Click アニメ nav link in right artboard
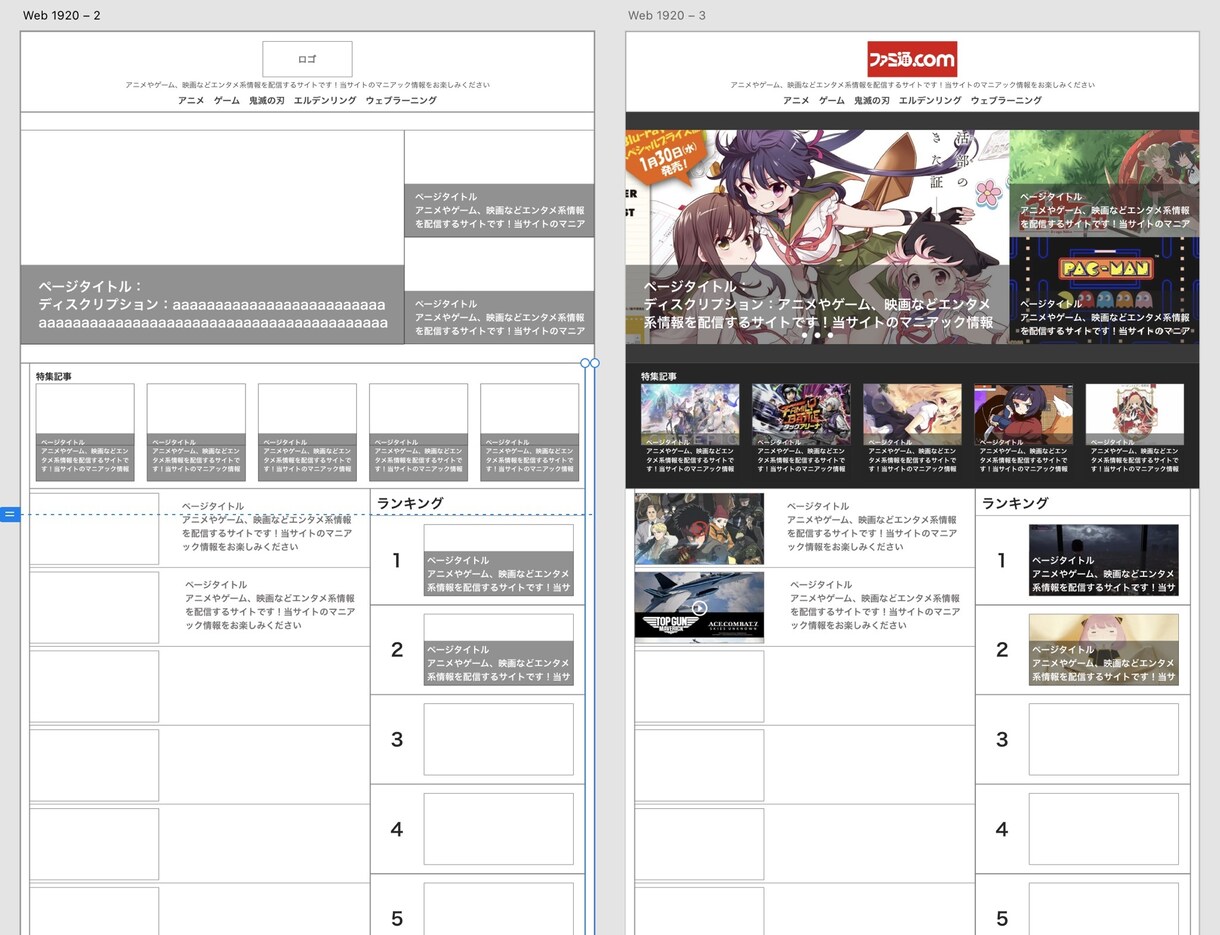This screenshot has width=1220, height=935. tap(796, 101)
